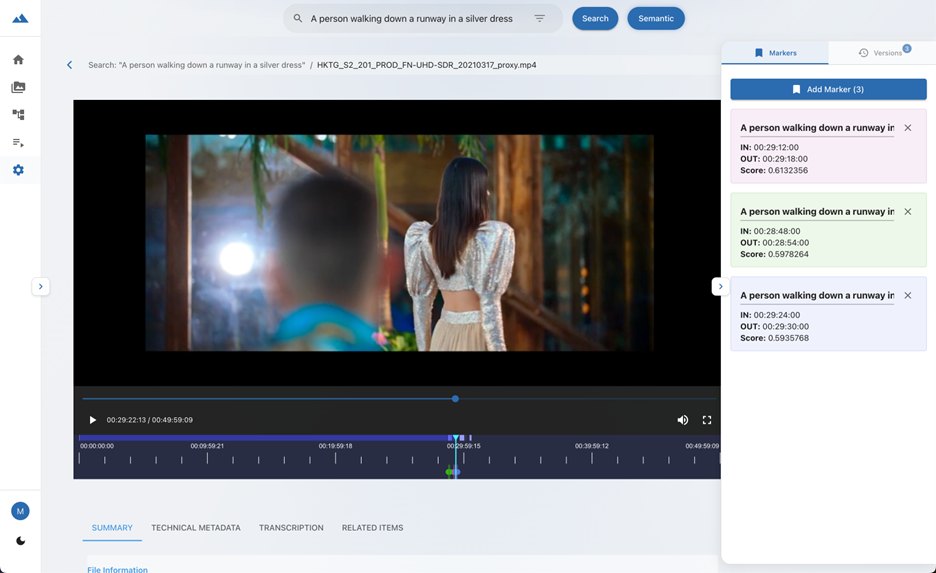Open Settings gear in sidebar
936x573 pixels.
[18, 171]
